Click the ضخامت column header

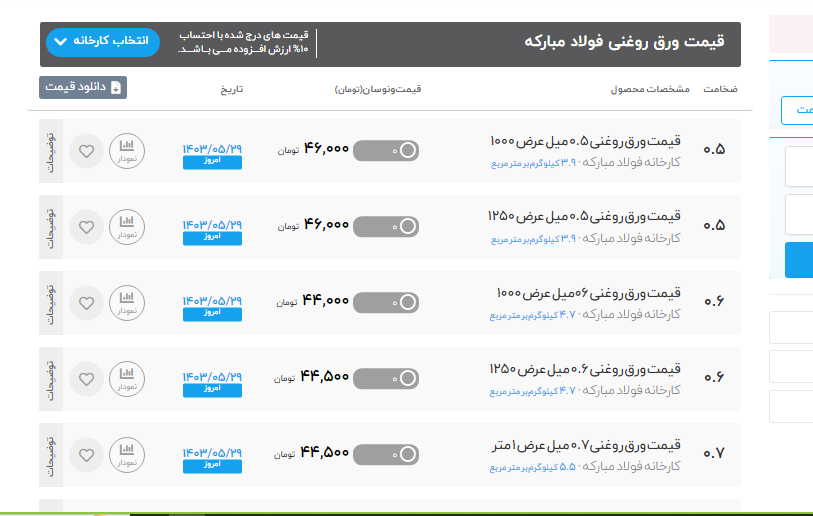point(720,89)
